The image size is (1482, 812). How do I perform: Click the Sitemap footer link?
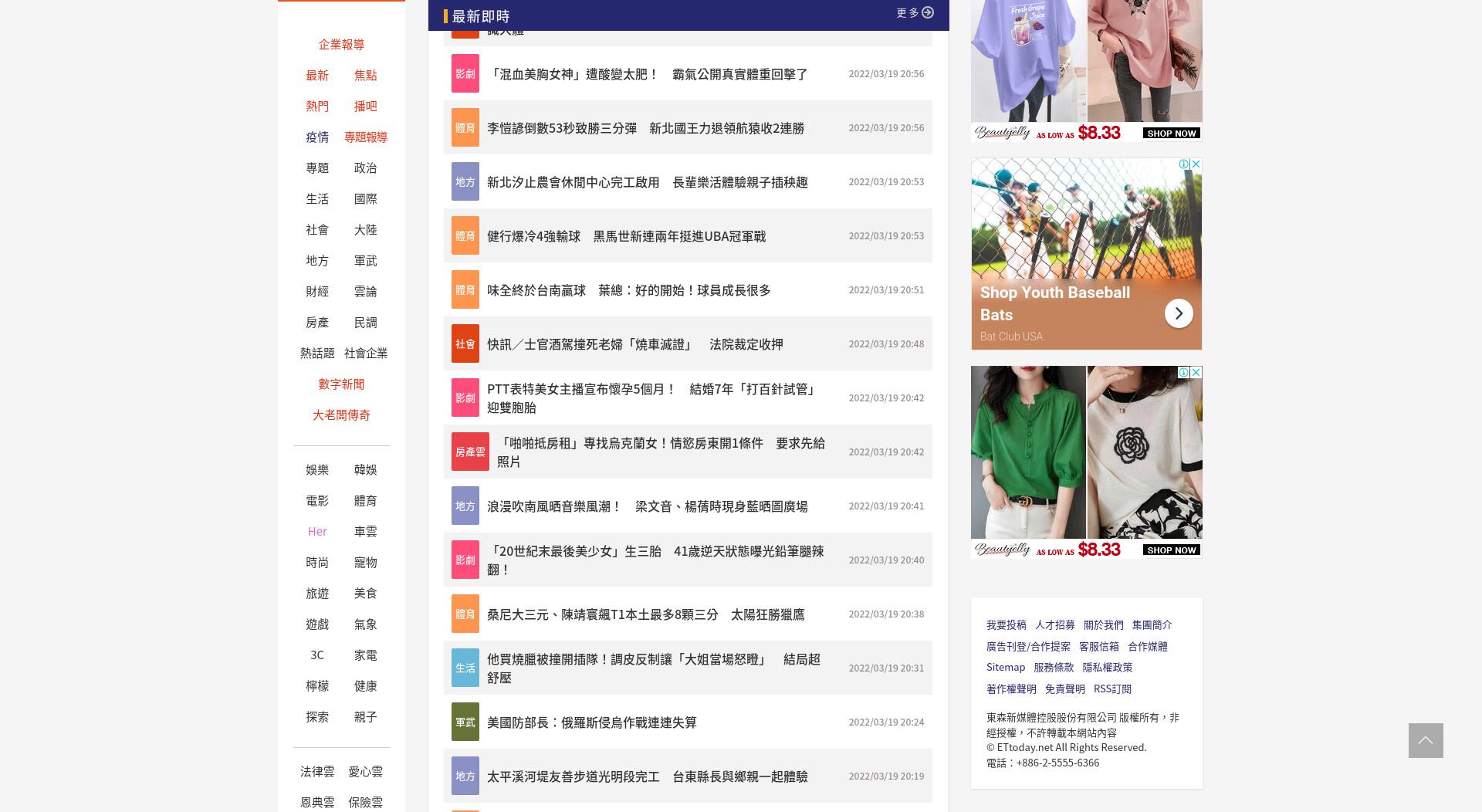tap(1006, 667)
